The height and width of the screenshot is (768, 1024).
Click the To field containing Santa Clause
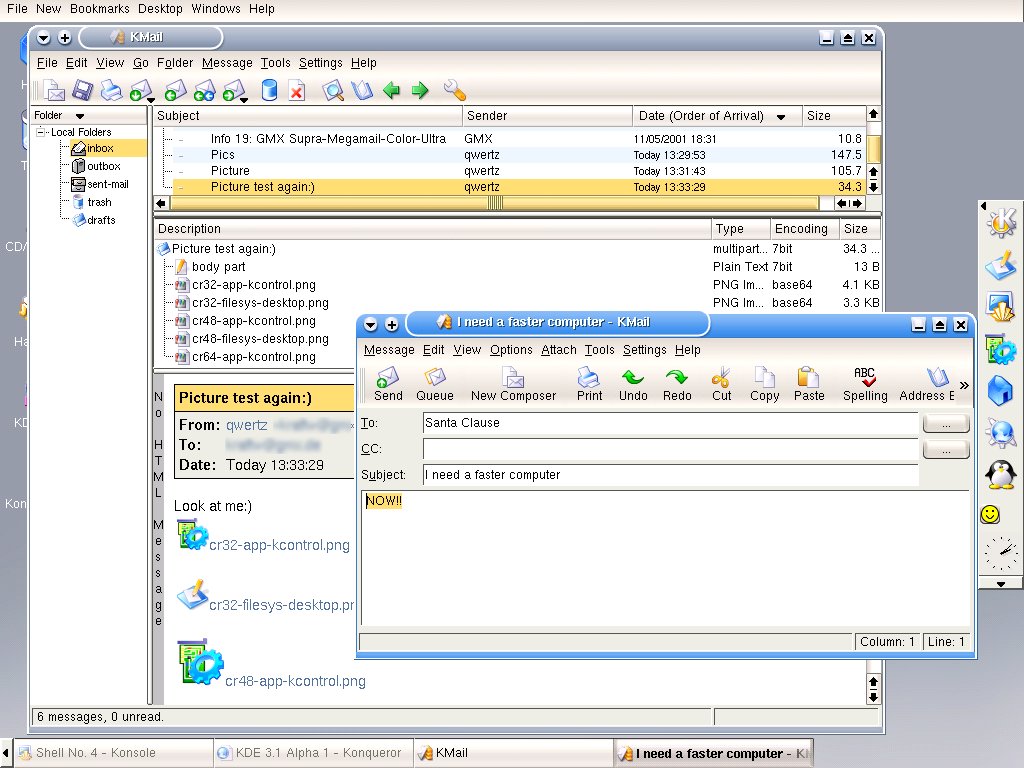670,423
